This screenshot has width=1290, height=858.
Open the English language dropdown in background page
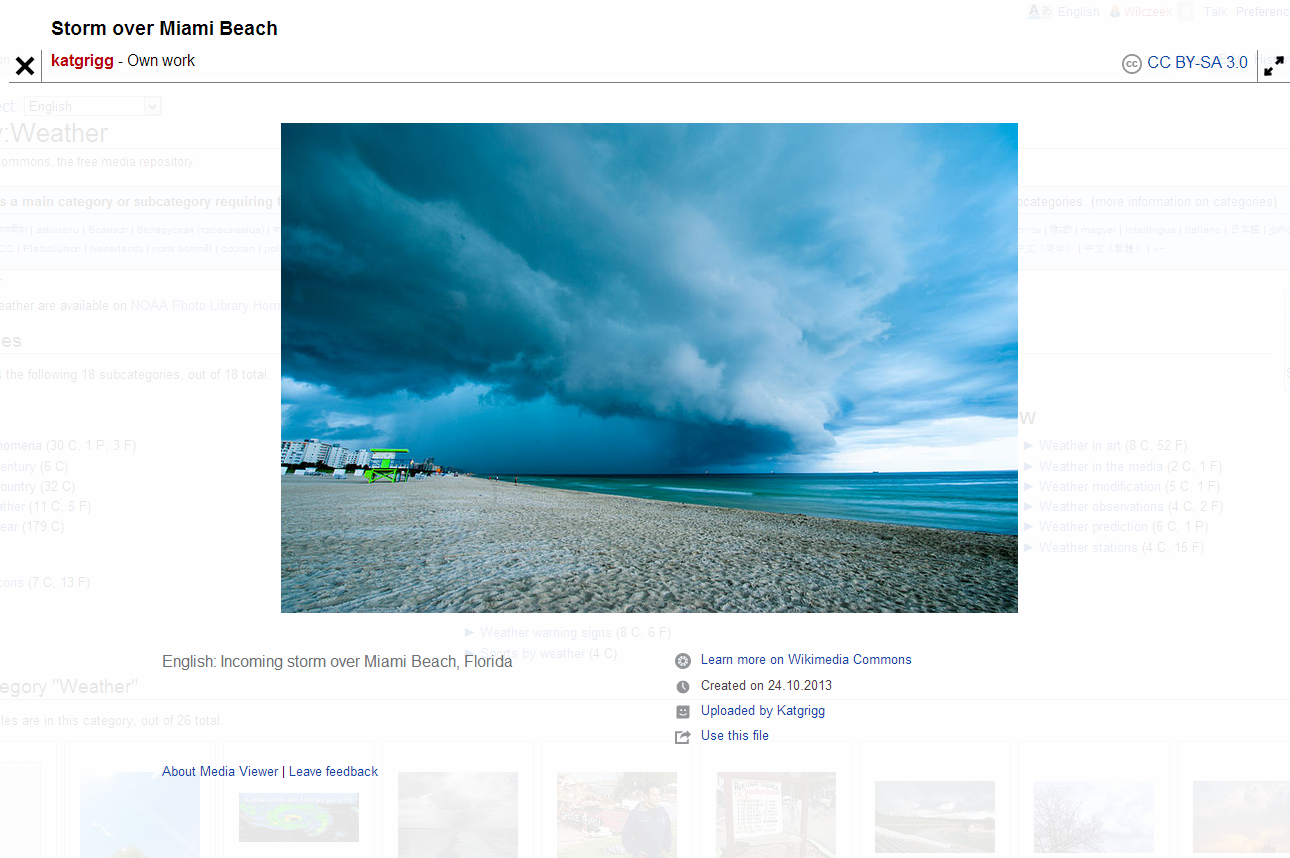92,106
